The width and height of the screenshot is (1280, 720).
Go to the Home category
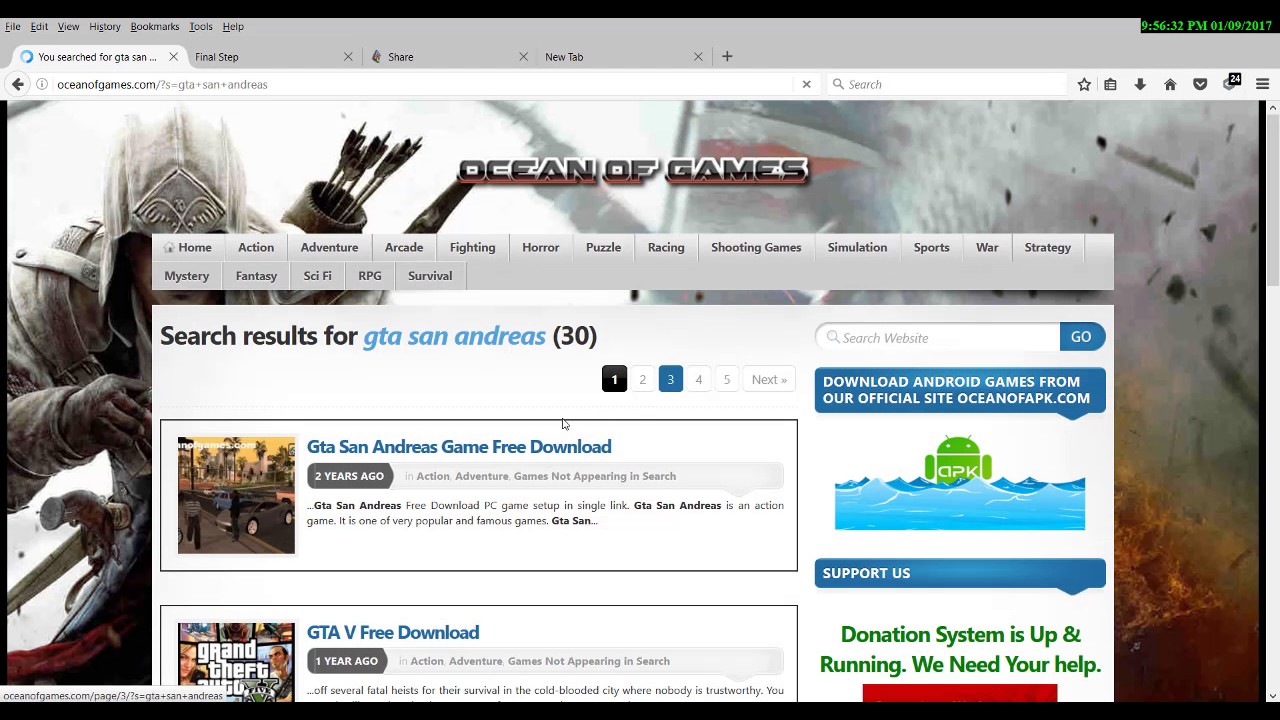point(188,248)
